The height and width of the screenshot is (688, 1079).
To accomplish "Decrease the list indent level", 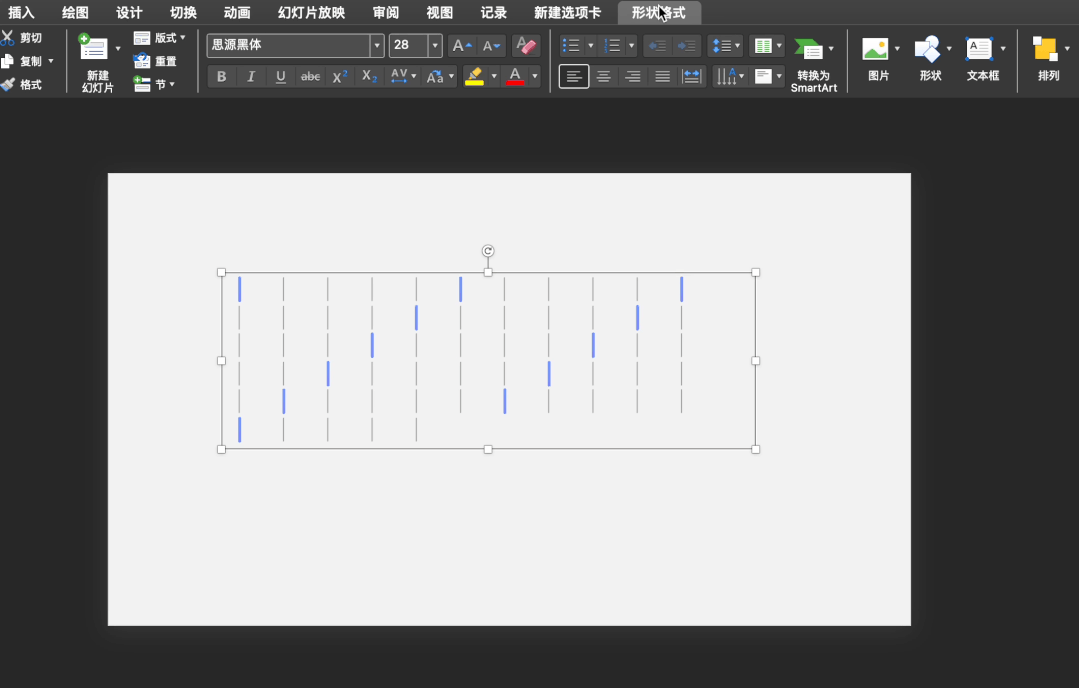I will click(658, 46).
